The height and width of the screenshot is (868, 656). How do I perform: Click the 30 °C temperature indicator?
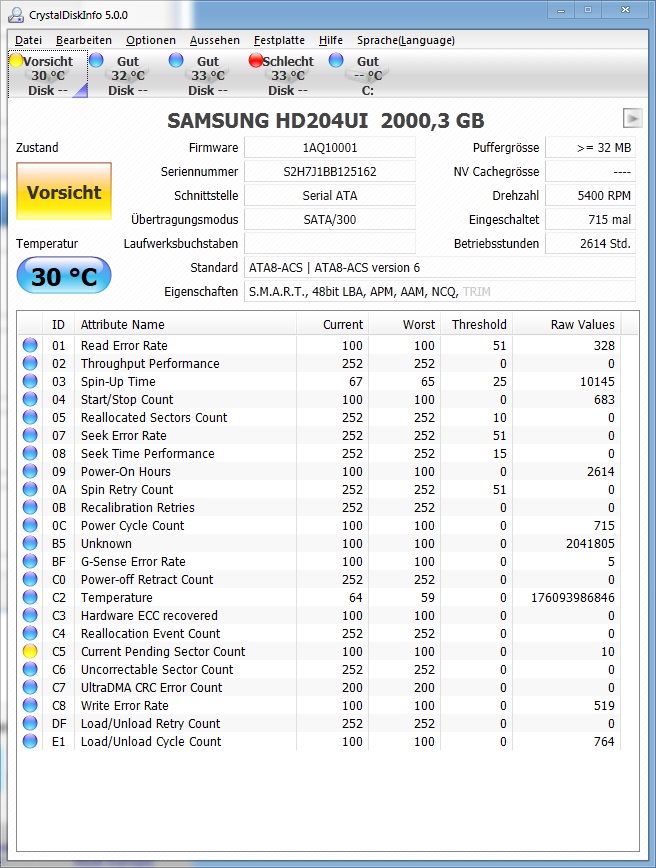(64, 276)
